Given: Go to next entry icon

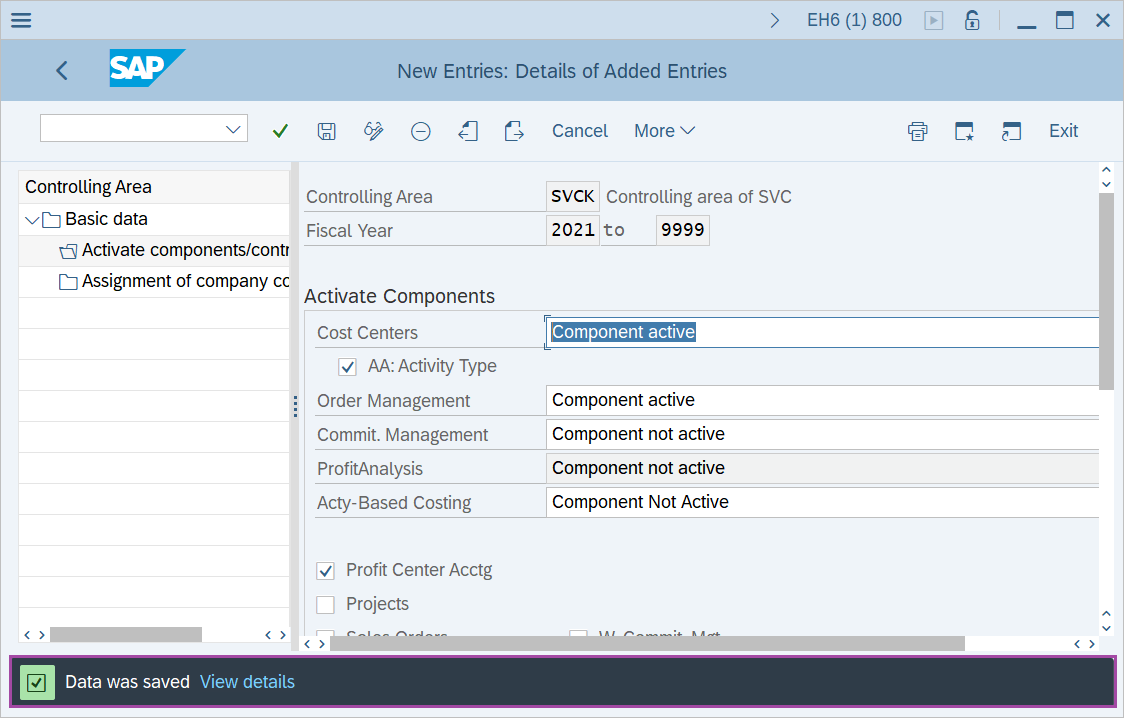Looking at the screenshot, I should pyautogui.click(x=514, y=131).
